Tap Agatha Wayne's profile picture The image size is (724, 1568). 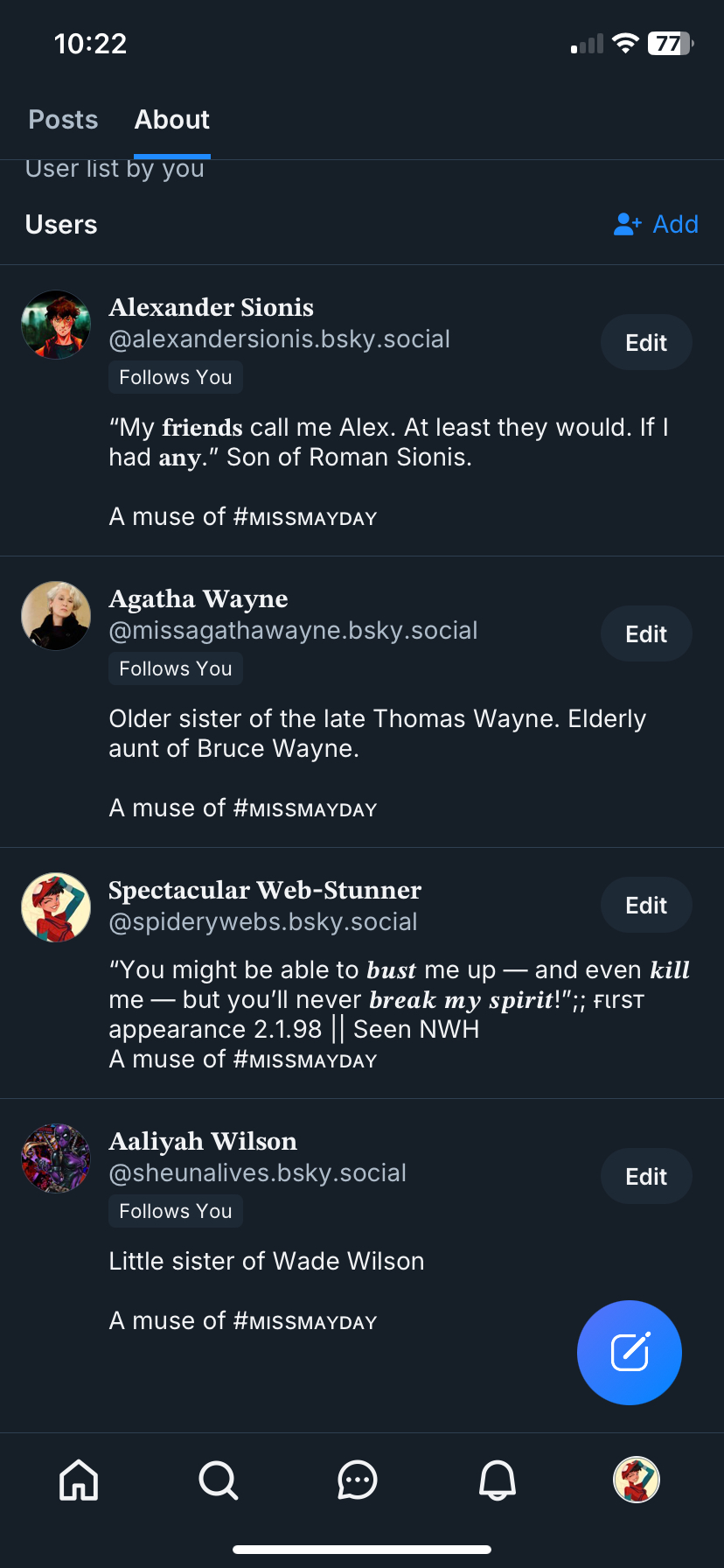[56, 616]
